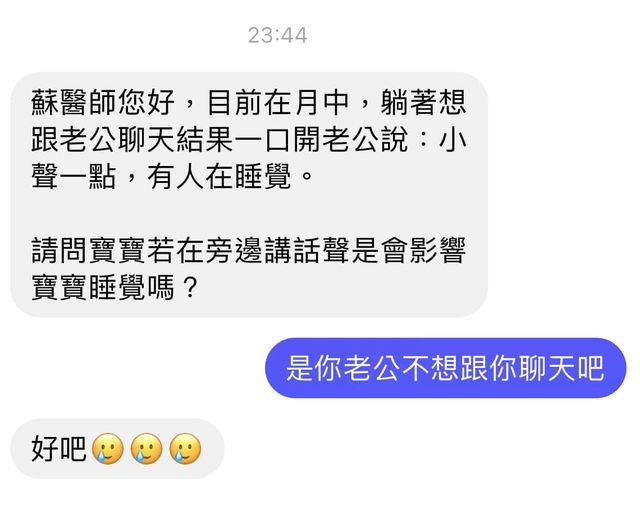Image resolution: width=640 pixels, height=520 pixels.
Task: Click the words 會影響 in the question
Action: point(424,250)
